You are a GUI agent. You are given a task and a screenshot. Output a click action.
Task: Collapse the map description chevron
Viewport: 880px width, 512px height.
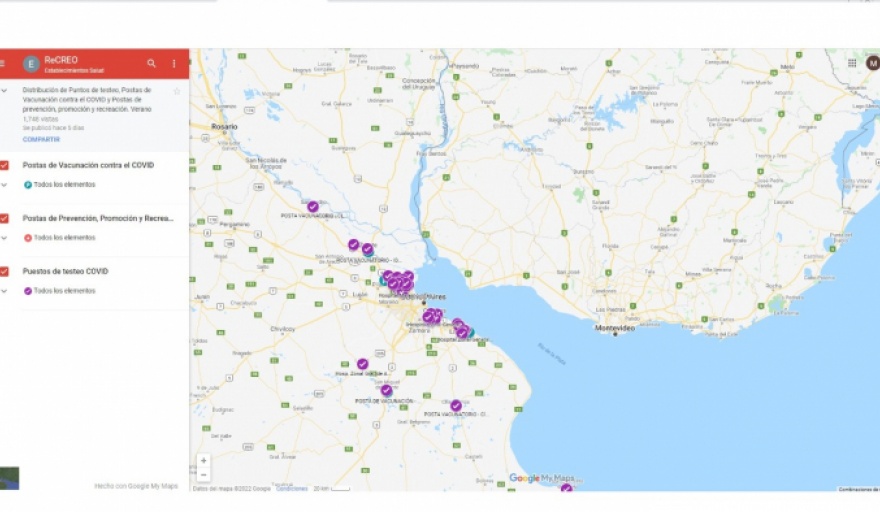4,90
